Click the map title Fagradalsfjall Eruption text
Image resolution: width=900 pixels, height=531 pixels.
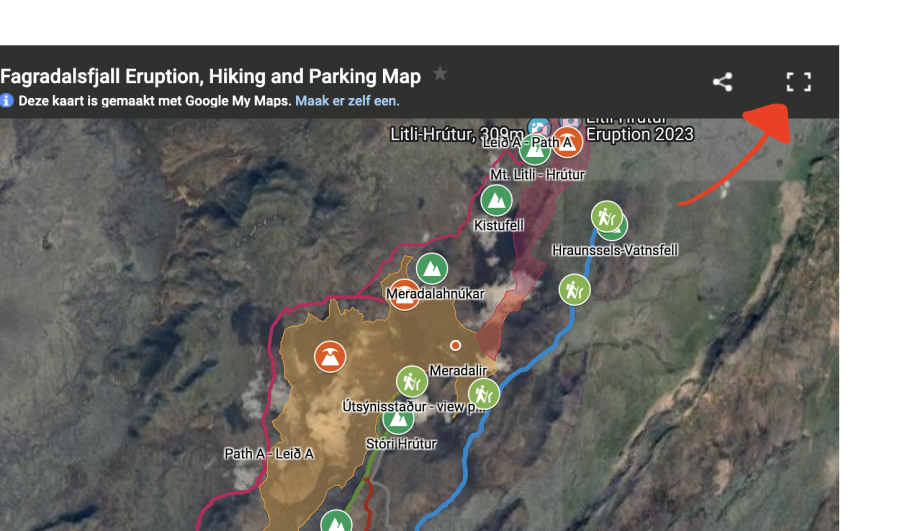(211, 76)
